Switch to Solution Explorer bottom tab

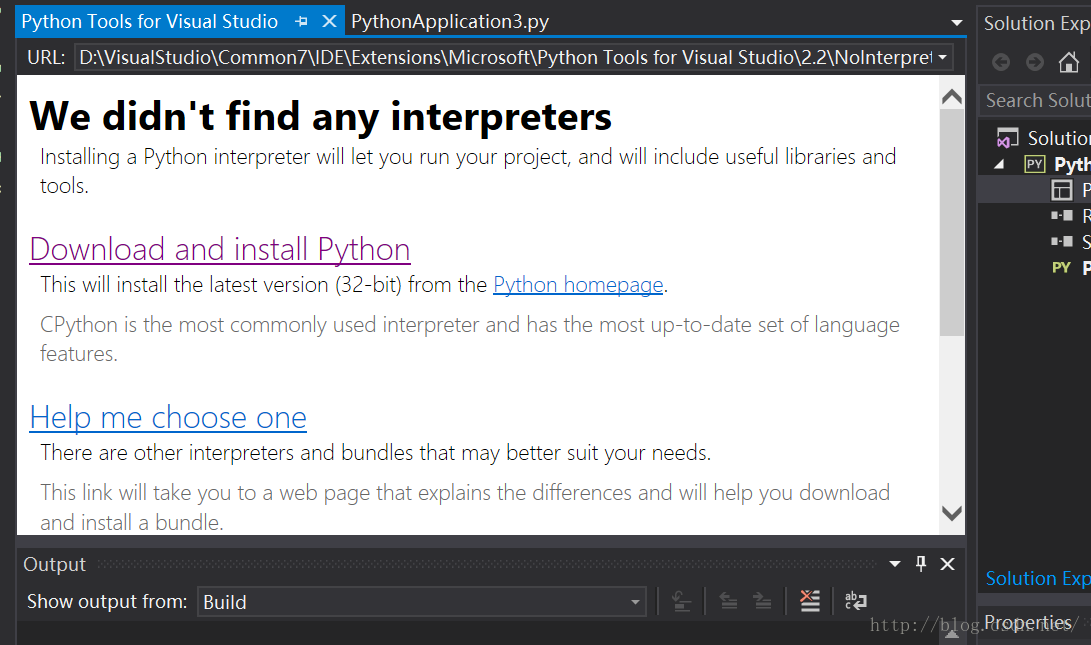click(x=1037, y=578)
